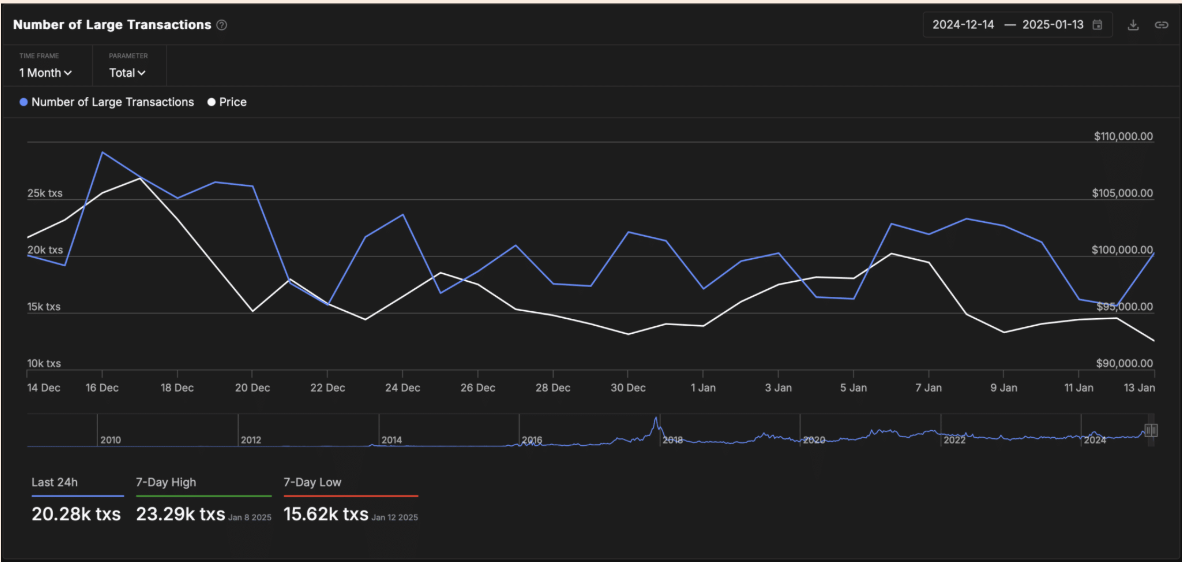Download the chart data
This screenshot has width=1182, height=562.
pyautogui.click(x=1132, y=25)
